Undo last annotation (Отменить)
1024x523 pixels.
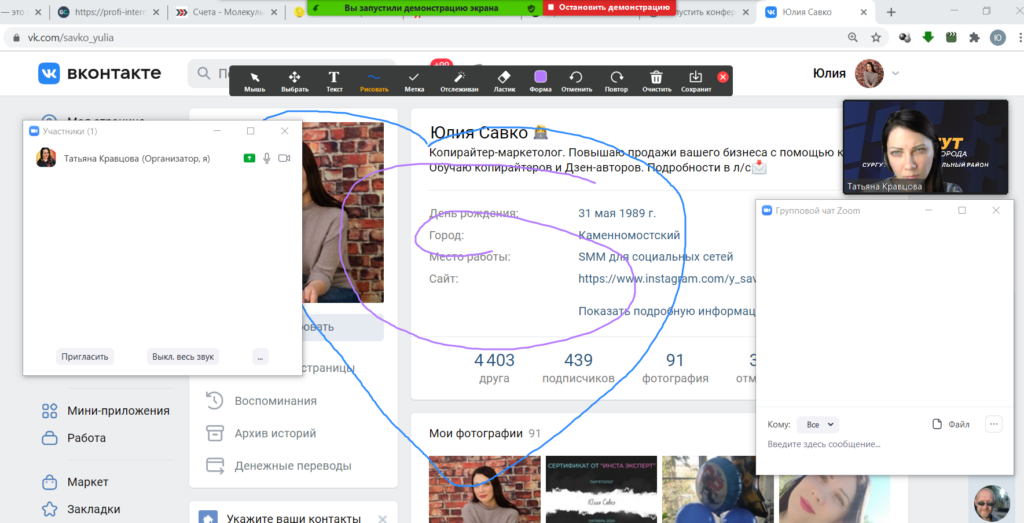click(x=576, y=81)
